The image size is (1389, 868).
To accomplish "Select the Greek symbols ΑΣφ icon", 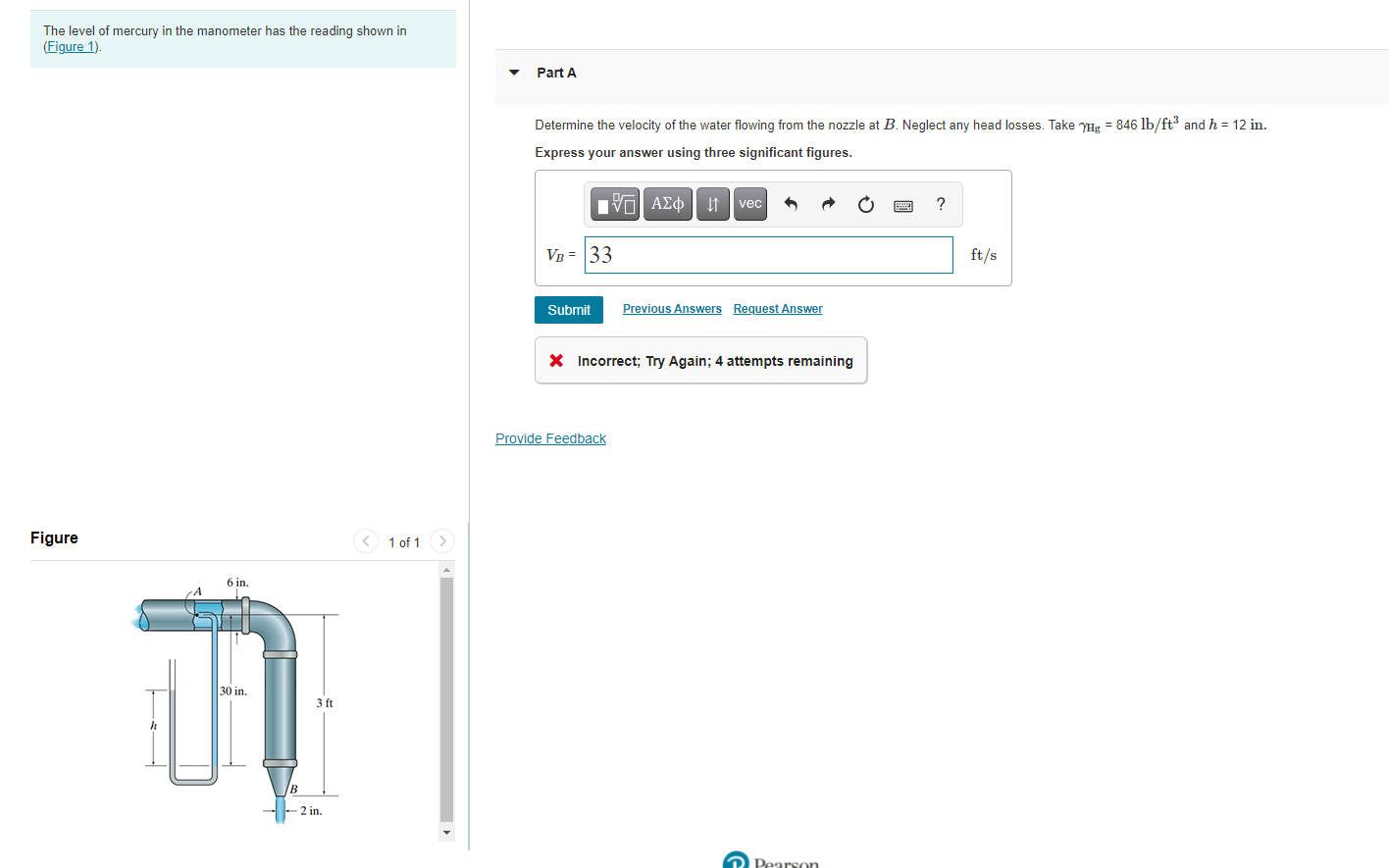I will pos(667,203).
